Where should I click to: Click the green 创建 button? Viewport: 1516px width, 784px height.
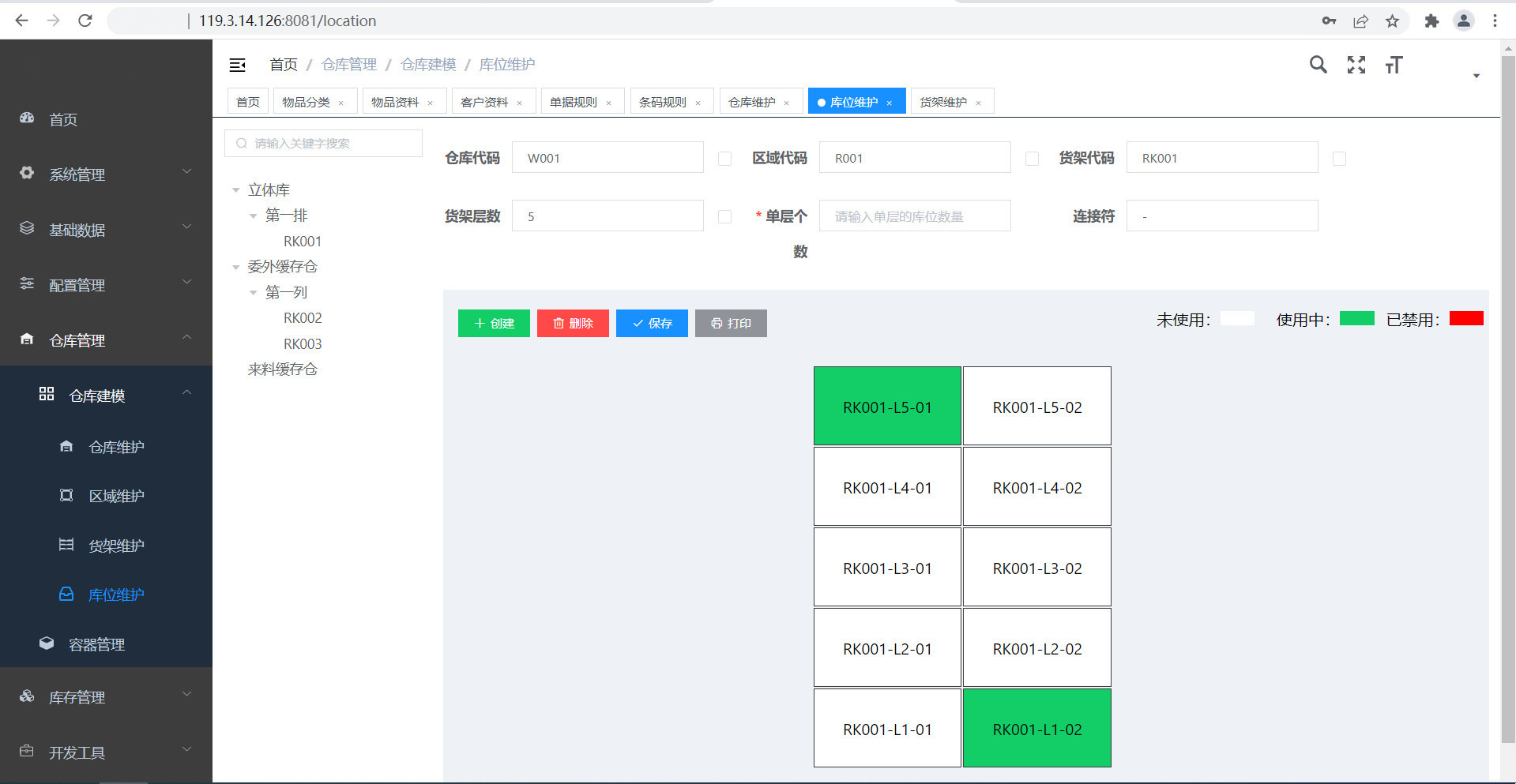pyautogui.click(x=494, y=323)
